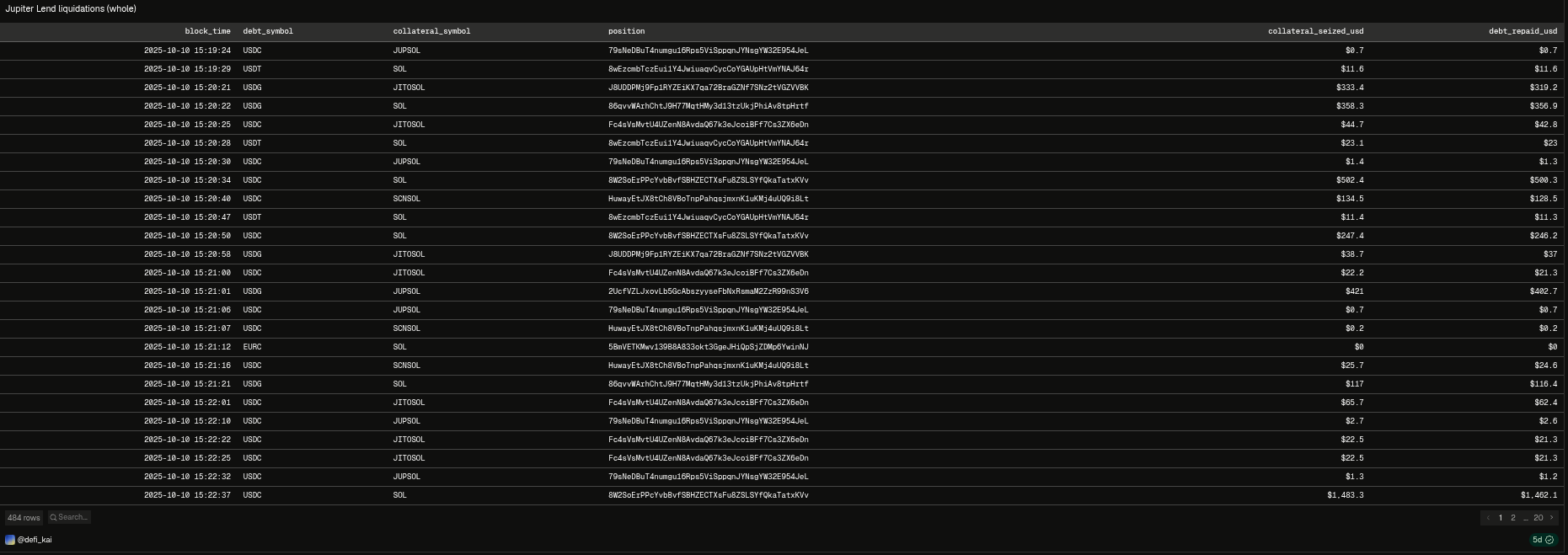This screenshot has width=1568, height=555.
Task: Click the $358.3 collateral seized value
Action: point(1350,106)
